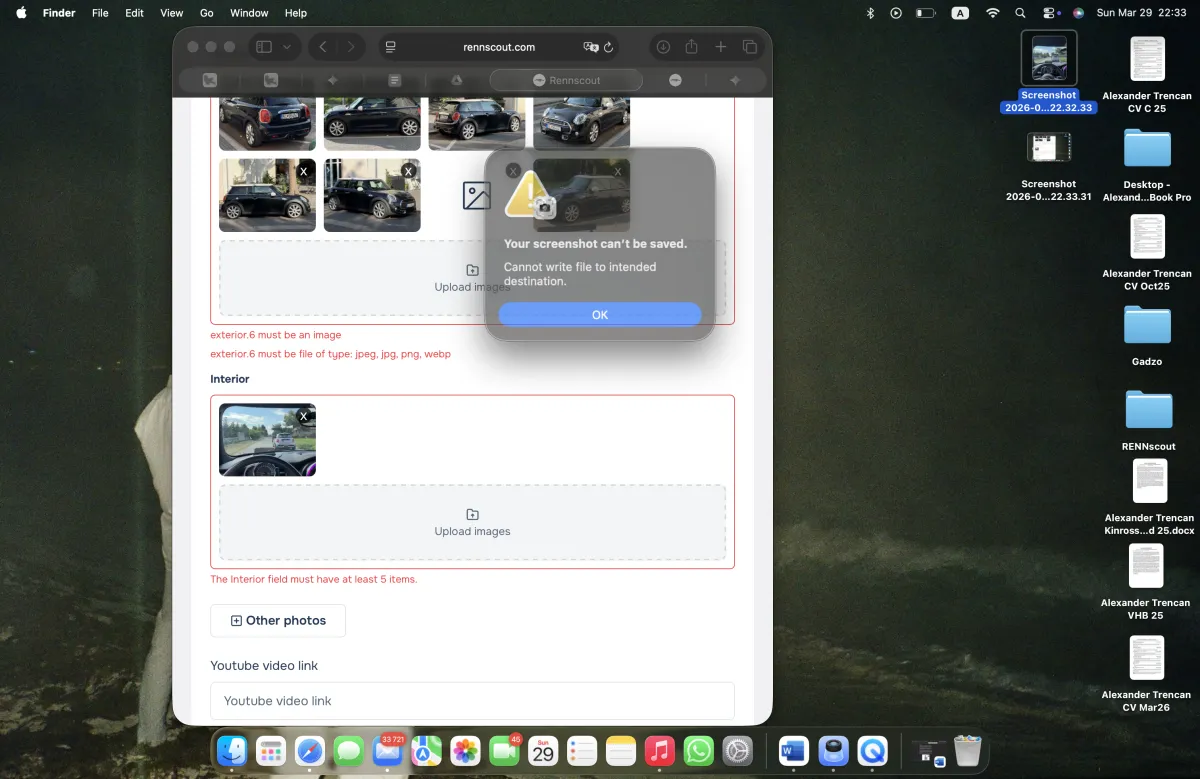Open WhatsApp from the dock

point(698,750)
